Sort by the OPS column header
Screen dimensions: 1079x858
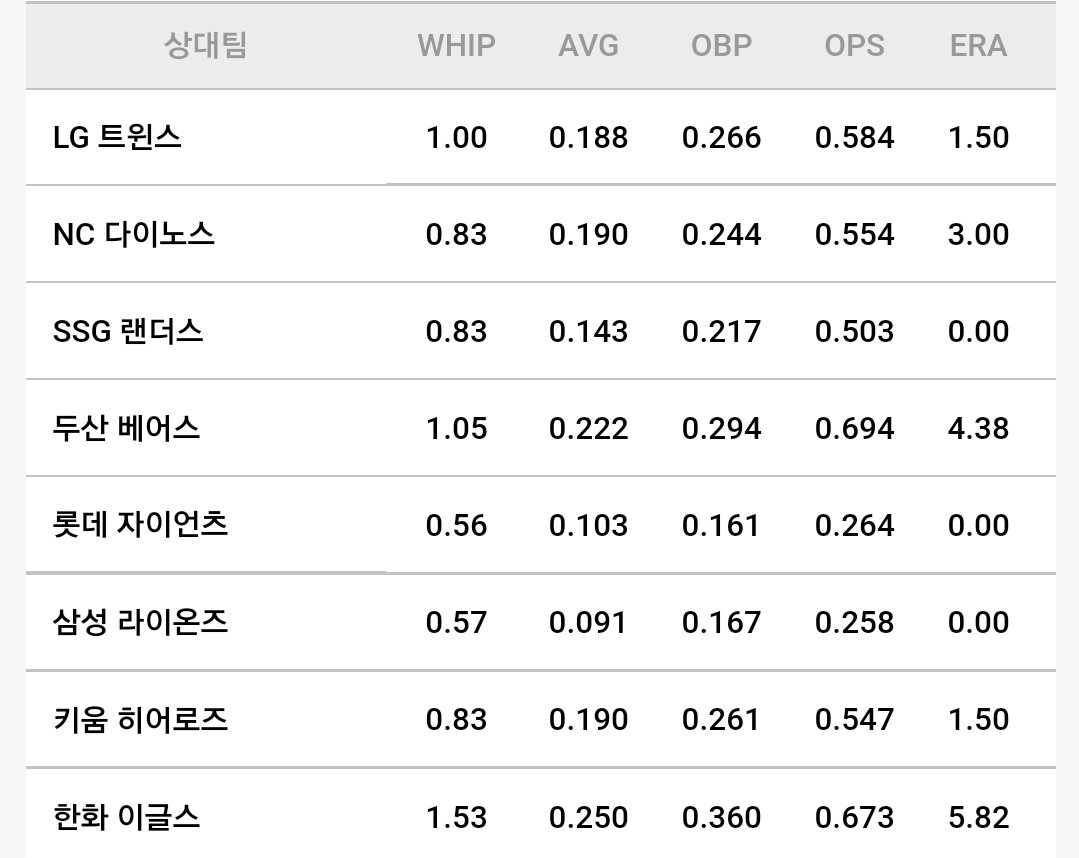tap(854, 46)
